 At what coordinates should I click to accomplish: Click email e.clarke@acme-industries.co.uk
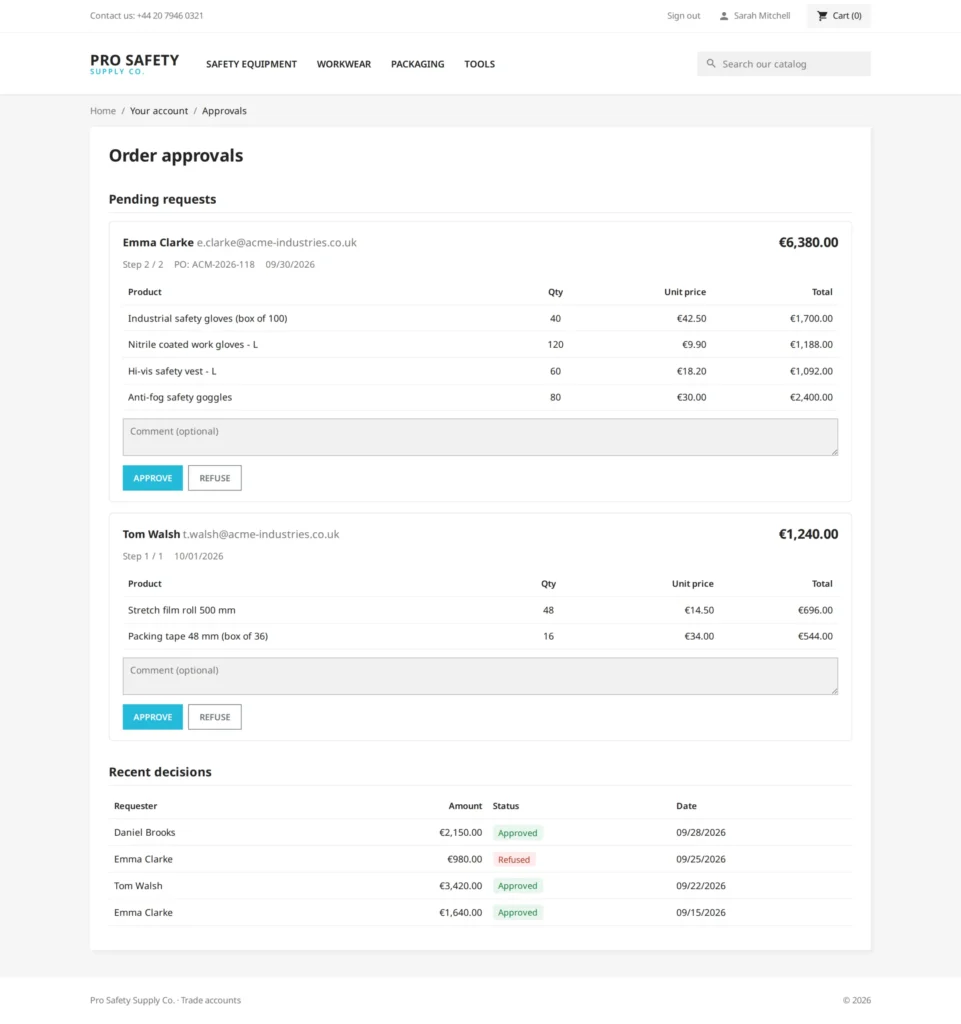pyautogui.click(x=277, y=242)
